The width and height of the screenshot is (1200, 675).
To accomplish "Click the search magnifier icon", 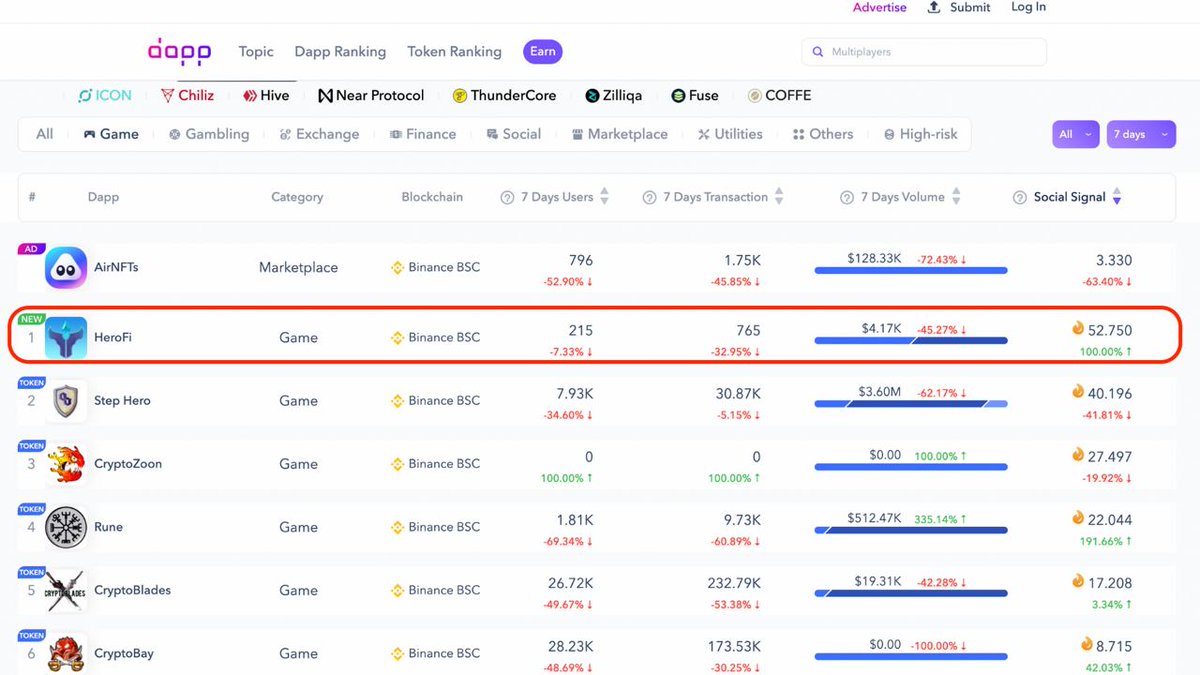I will (x=819, y=52).
